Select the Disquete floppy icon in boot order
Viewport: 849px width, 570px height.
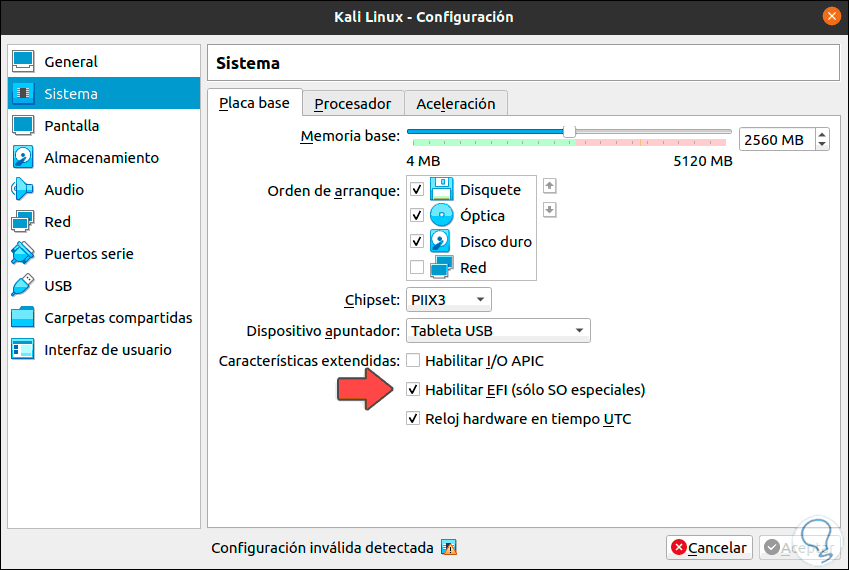(x=441, y=189)
